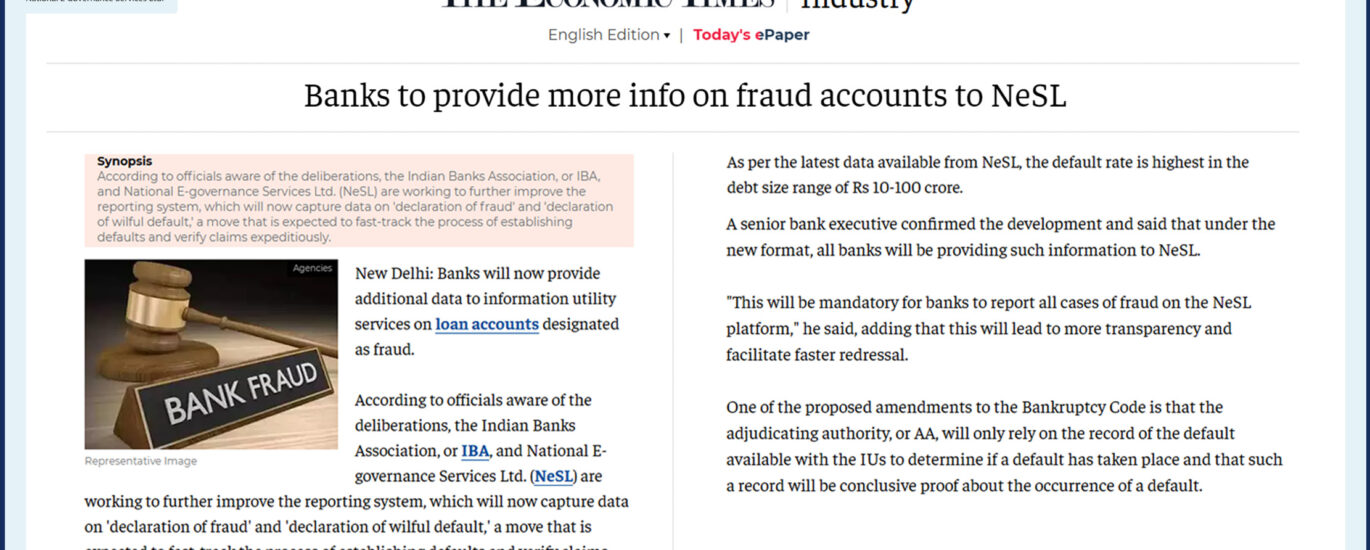Screen dimensions: 1370x550
Task: Click the article headline about NeSL
Action: coord(685,95)
